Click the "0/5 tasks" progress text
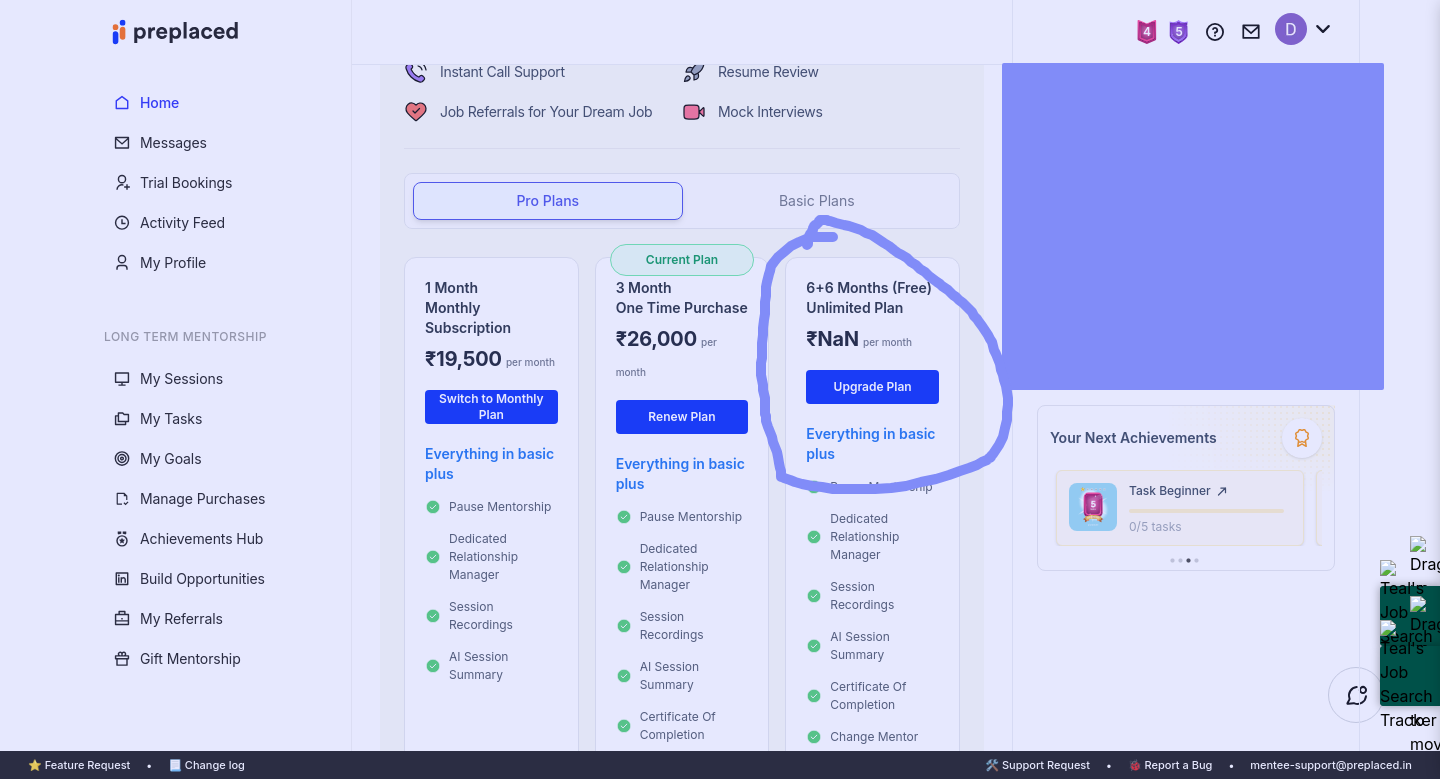The height and width of the screenshot is (779, 1440). (x=1155, y=527)
